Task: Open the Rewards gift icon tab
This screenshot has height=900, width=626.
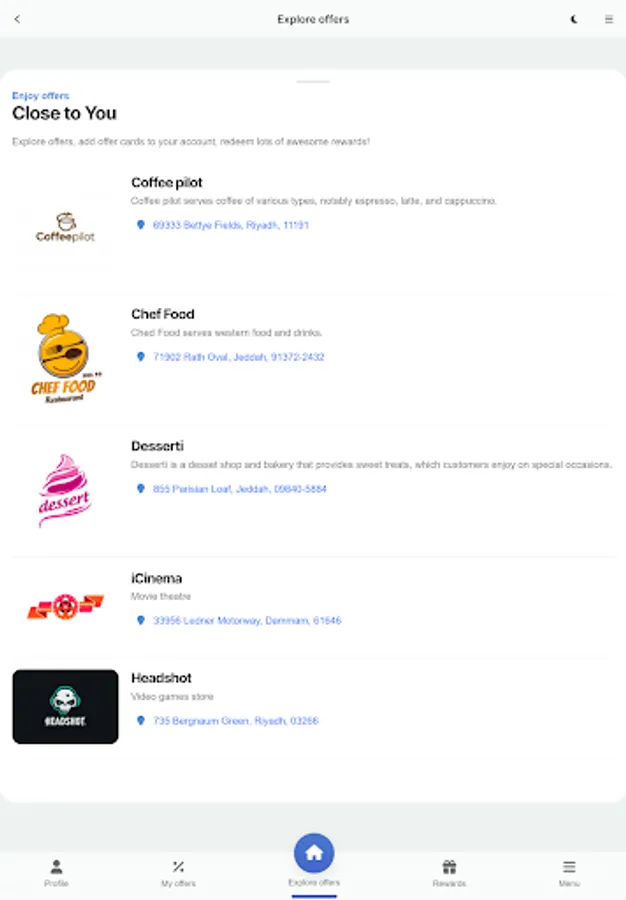Action: 449,873
